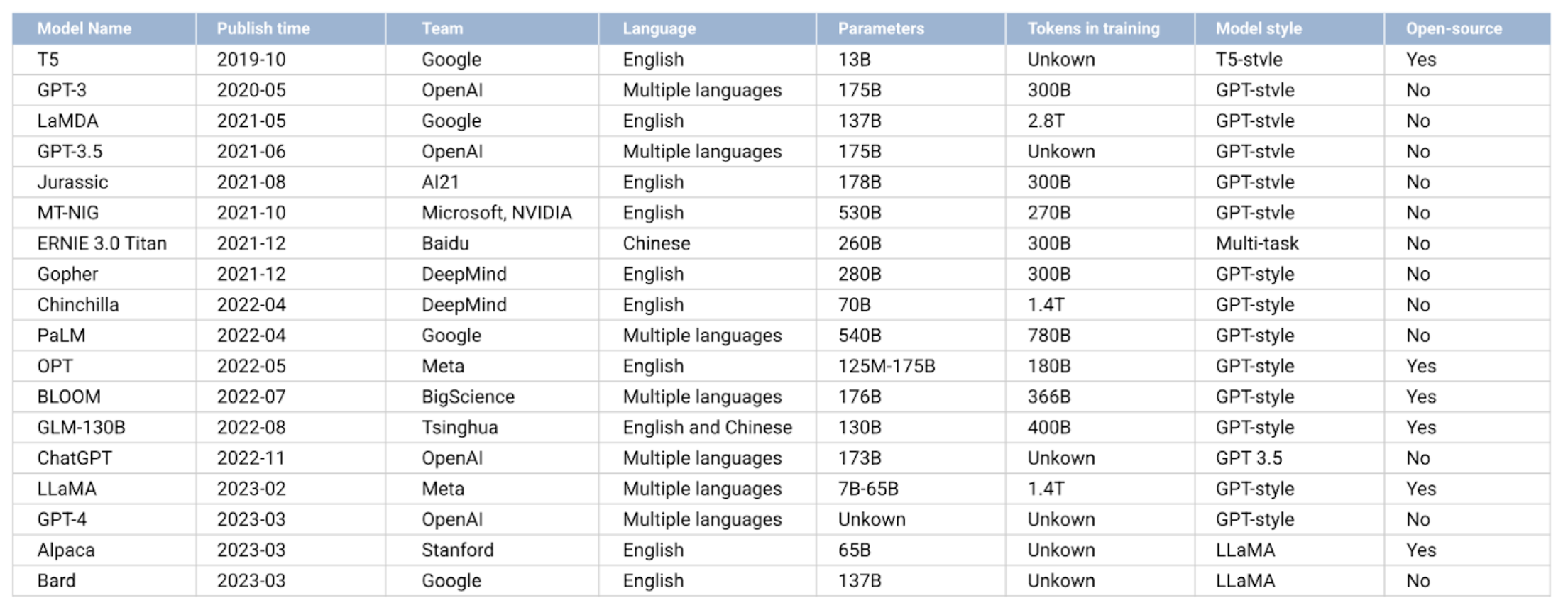Click the 2021-06 publish time cell

tap(291, 151)
